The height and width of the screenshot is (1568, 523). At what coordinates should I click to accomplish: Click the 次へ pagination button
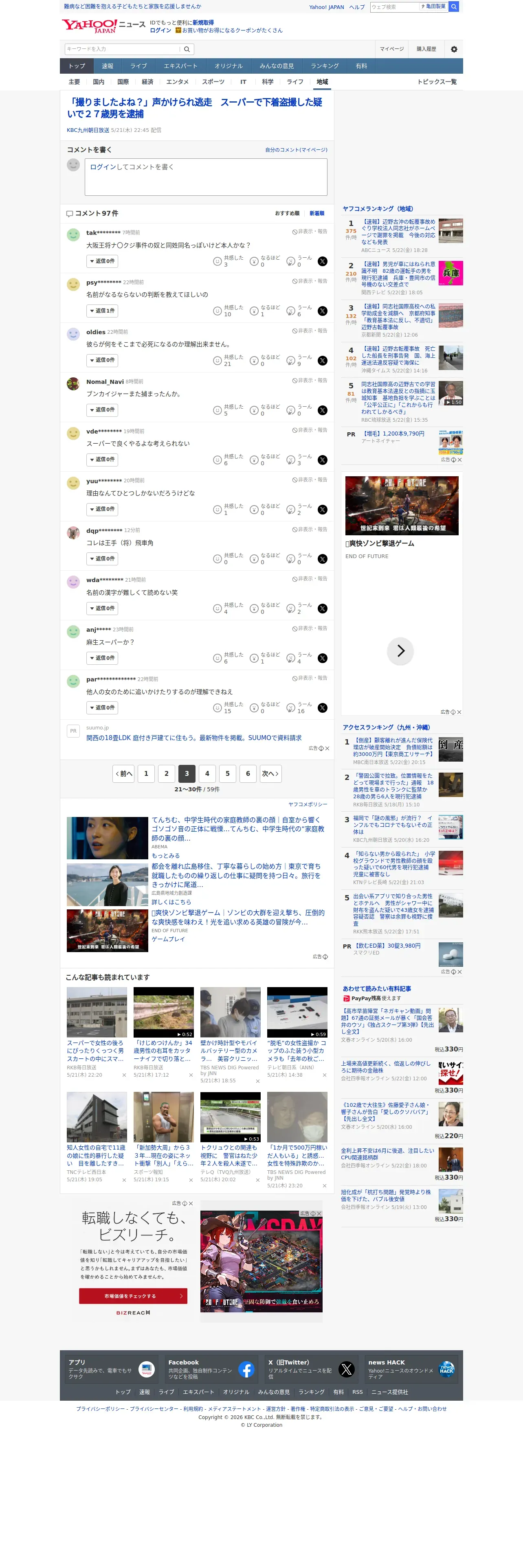pyautogui.click(x=270, y=774)
